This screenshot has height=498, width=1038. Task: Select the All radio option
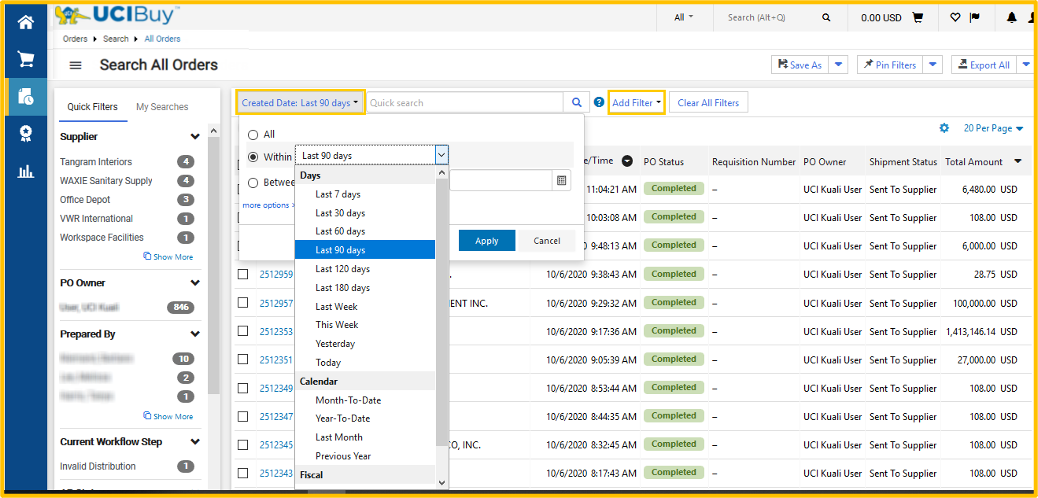(253, 134)
